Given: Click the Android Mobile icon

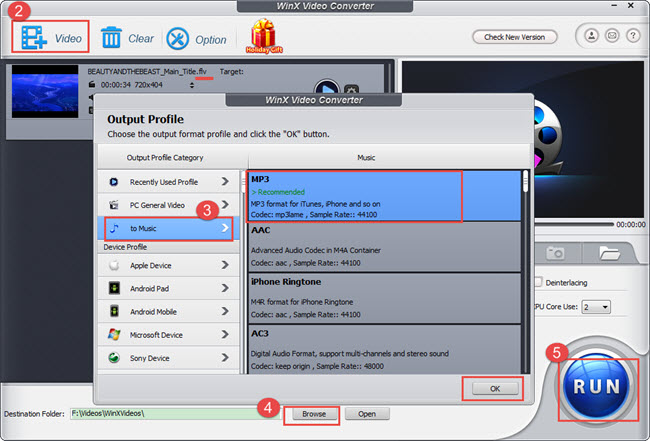Looking at the screenshot, I should pyautogui.click(x=114, y=311).
